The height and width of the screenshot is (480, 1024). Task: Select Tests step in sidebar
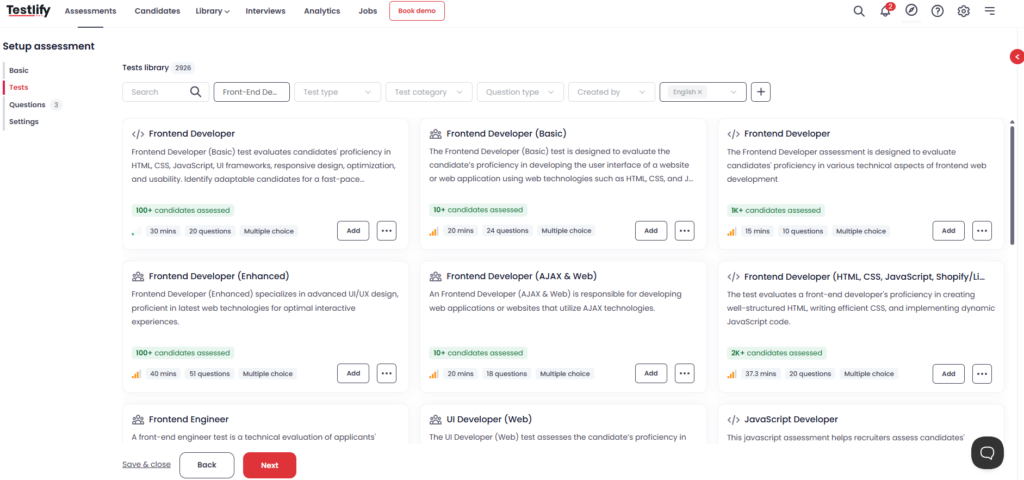pyautogui.click(x=19, y=87)
